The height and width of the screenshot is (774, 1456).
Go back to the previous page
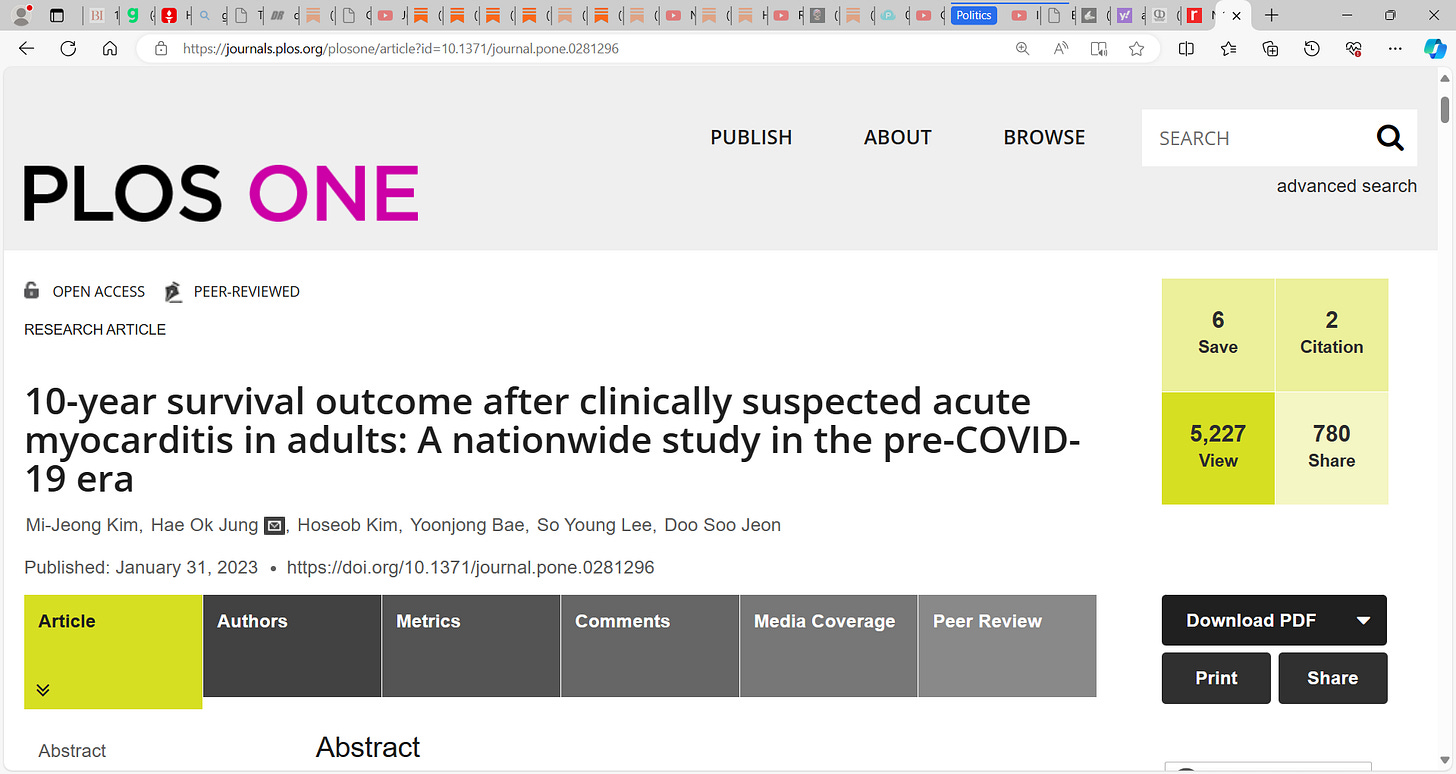click(27, 48)
